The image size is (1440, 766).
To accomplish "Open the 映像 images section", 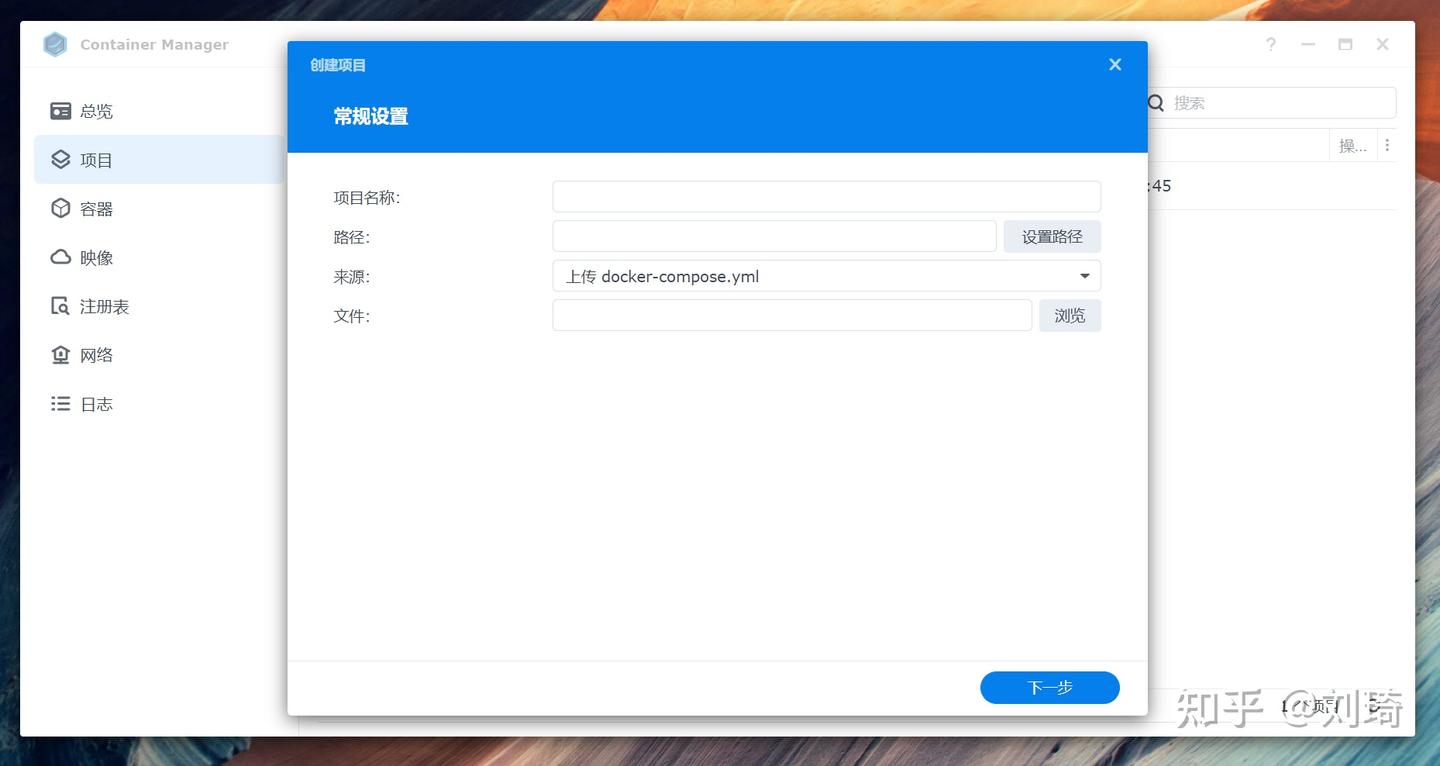I will click(96, 257).
